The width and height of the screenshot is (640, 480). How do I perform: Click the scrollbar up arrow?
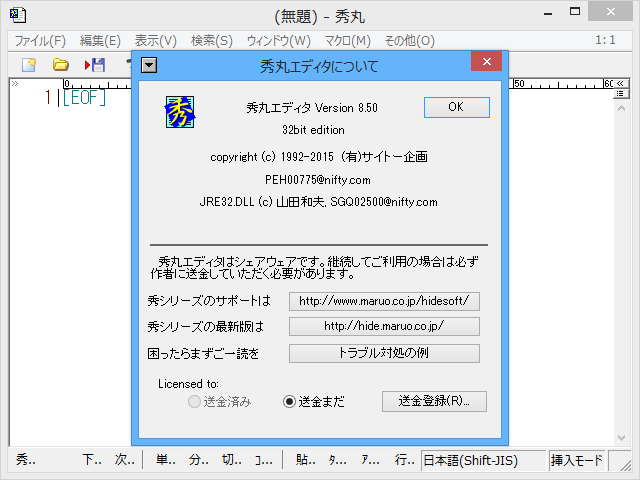(x=621, y=109)
